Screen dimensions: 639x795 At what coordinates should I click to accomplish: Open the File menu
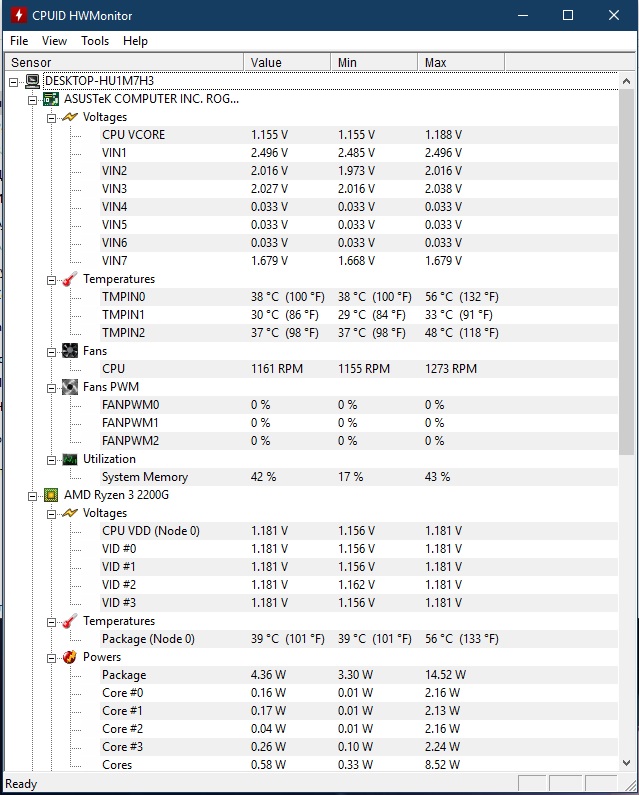[19, 41]
